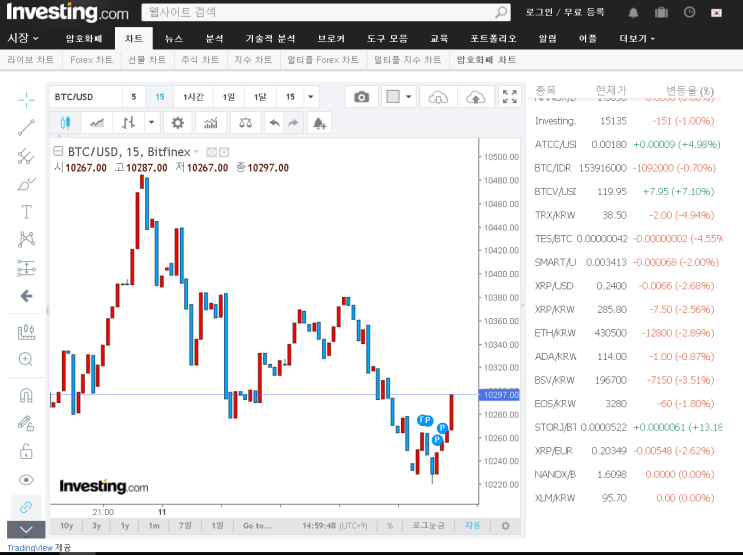This screenshot has width=743, height=555.
Task: Toggle 로그눈금 scale
Action: [428, 526]
